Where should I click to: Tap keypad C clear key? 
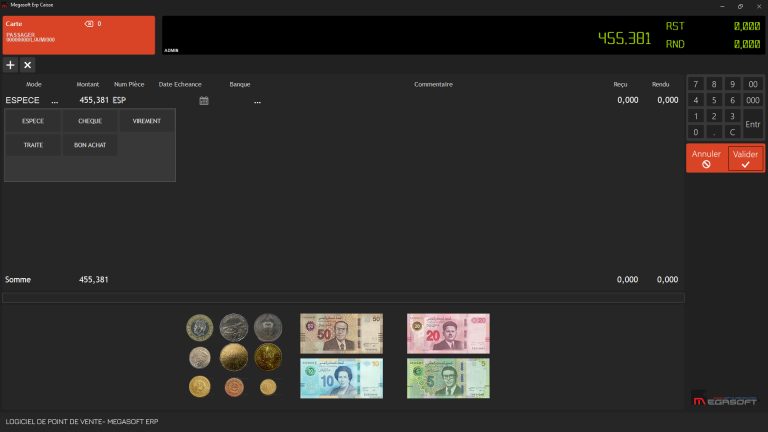[x=732, y=132]
